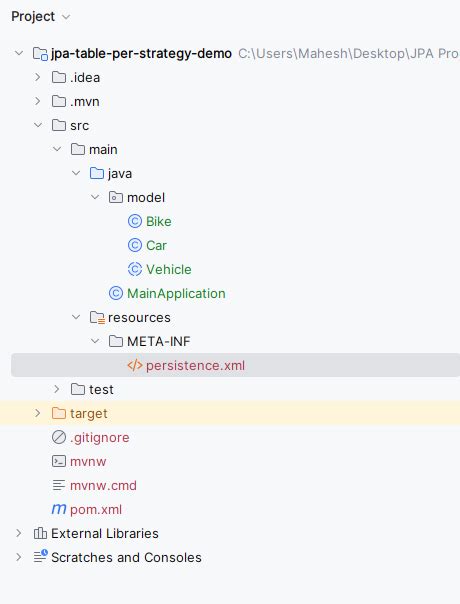This screenshot has width=460, height=604.
Task: Click the Bike class icon
Action: (135, 221)
